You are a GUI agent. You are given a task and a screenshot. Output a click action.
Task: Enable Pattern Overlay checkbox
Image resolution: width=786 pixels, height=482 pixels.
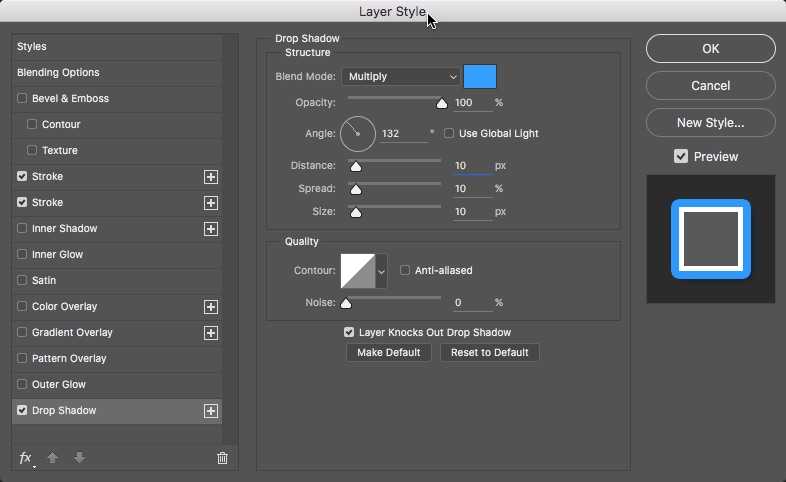22,358
